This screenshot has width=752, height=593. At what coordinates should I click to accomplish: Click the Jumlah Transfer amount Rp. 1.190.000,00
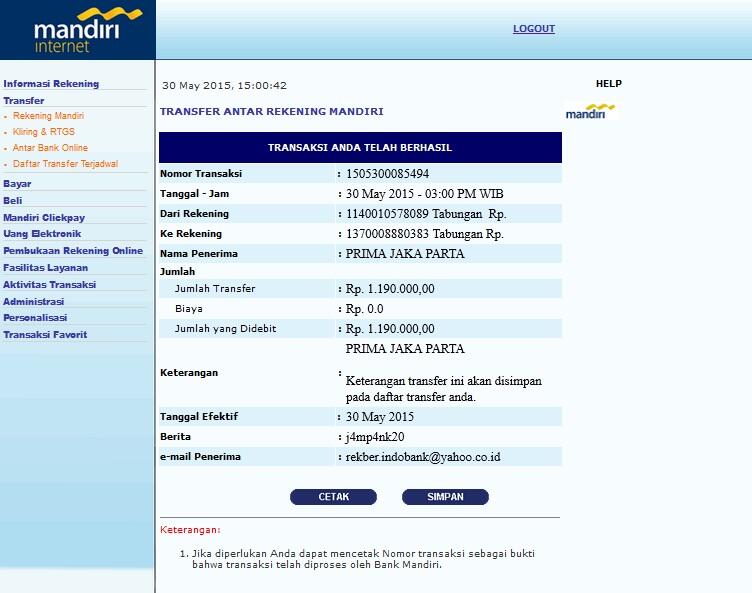(x=390, y=289)
